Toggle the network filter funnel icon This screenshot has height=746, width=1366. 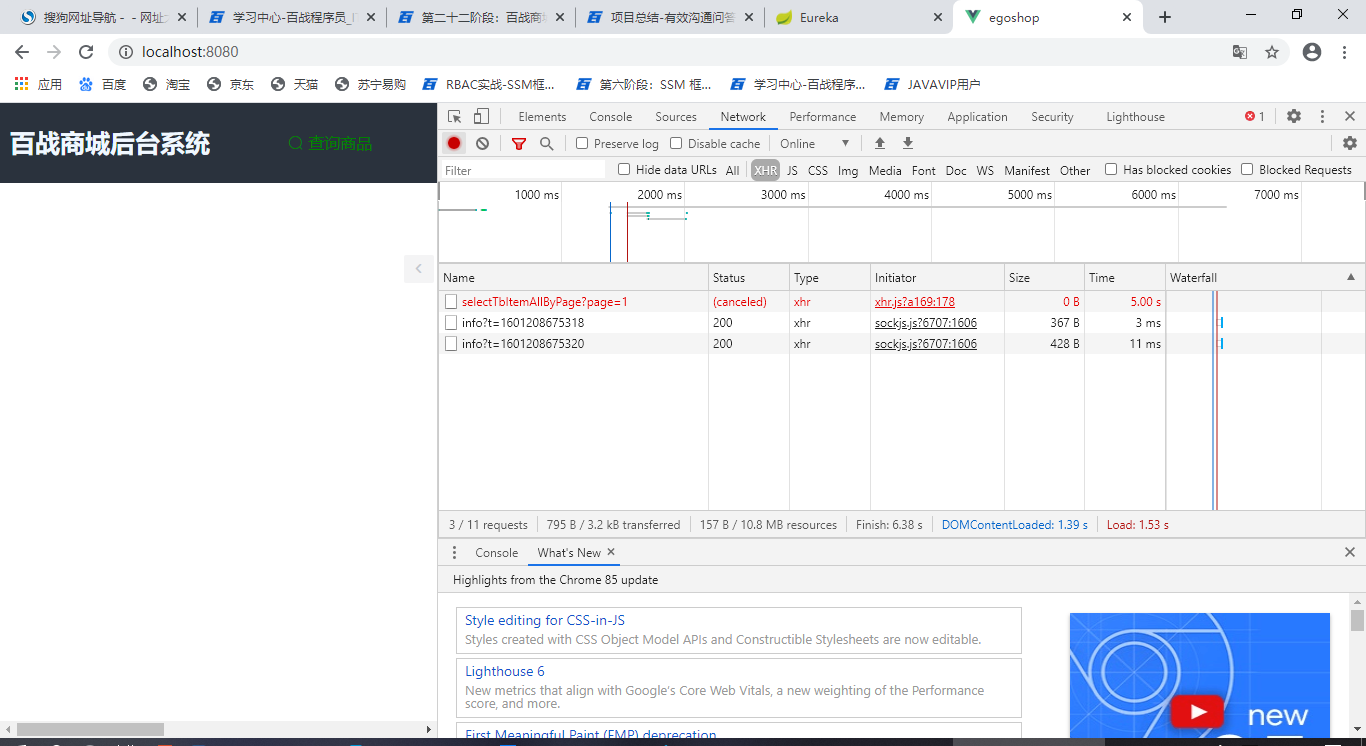(x=518, y=143)
